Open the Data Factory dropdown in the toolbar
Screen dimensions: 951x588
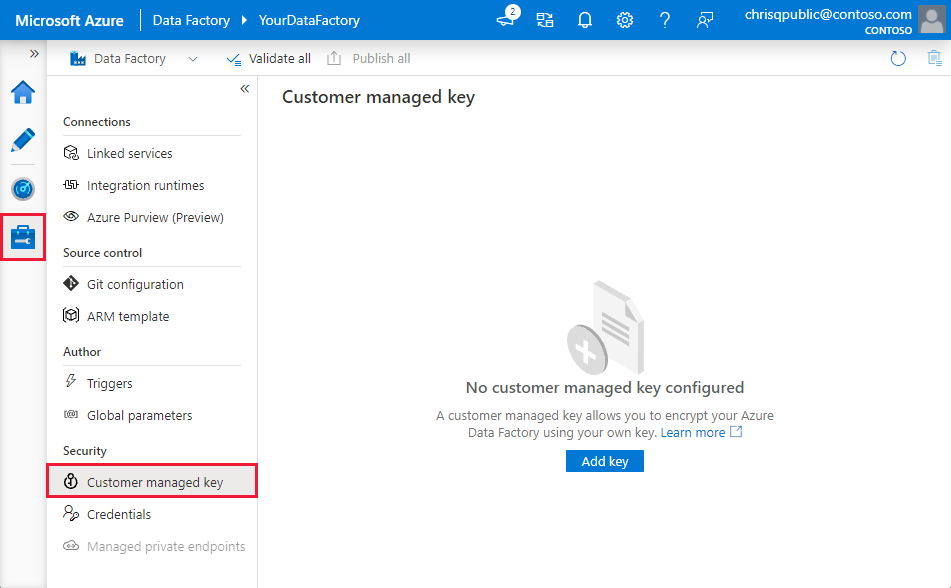point(194,58)
